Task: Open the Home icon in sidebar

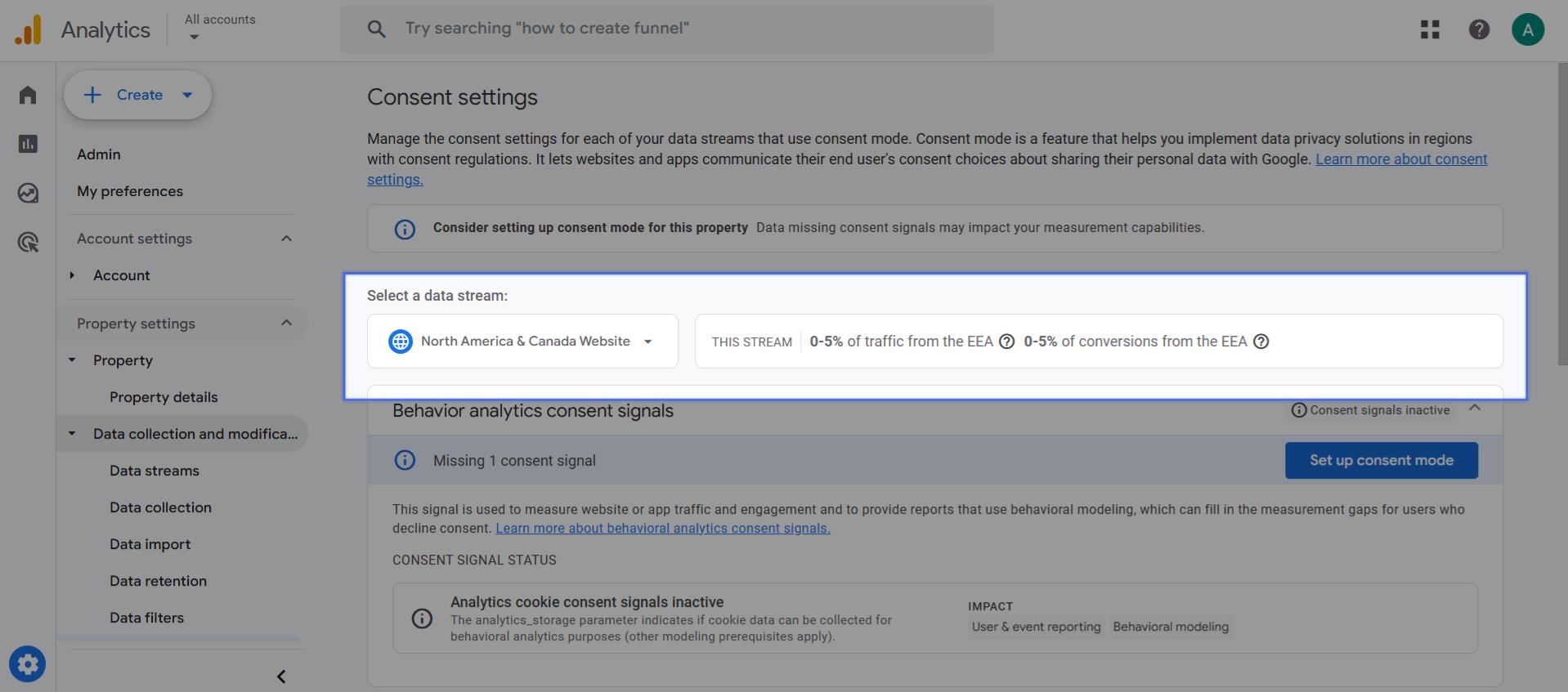Action: tap(28, 95)
